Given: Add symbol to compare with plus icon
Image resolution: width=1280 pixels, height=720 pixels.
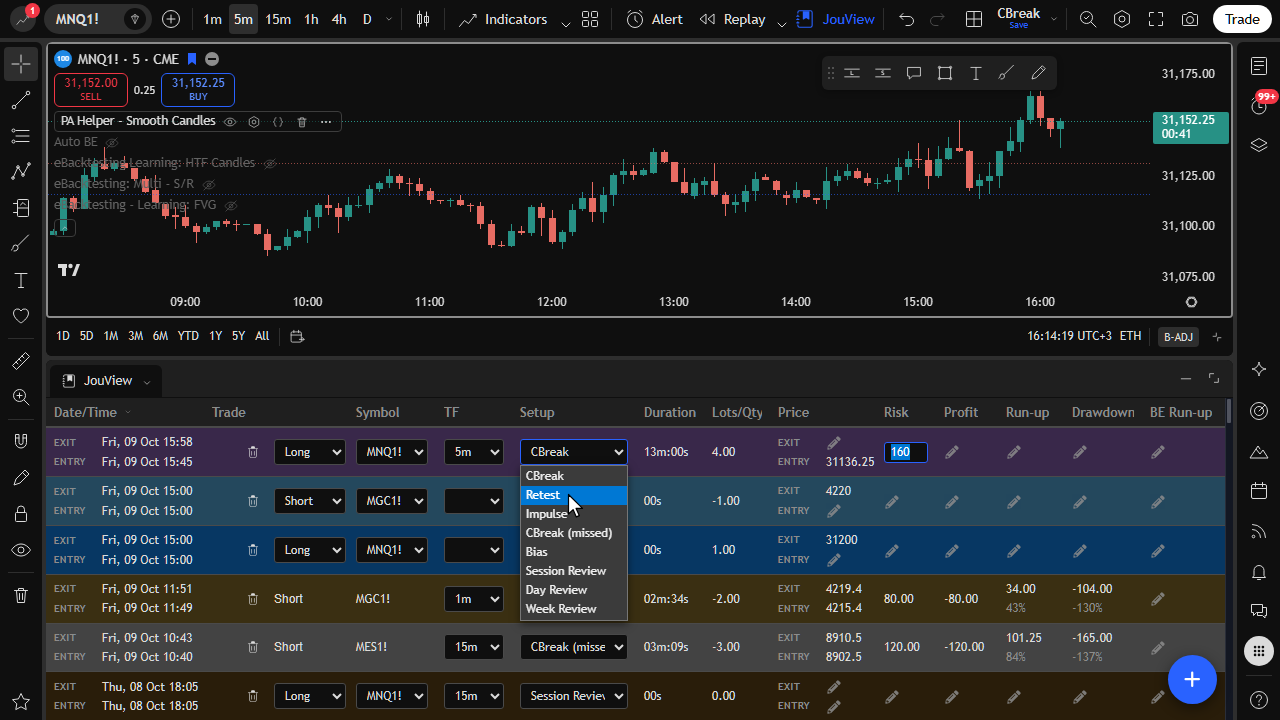Looking at the screenshot, I should [x=171, y=19].
